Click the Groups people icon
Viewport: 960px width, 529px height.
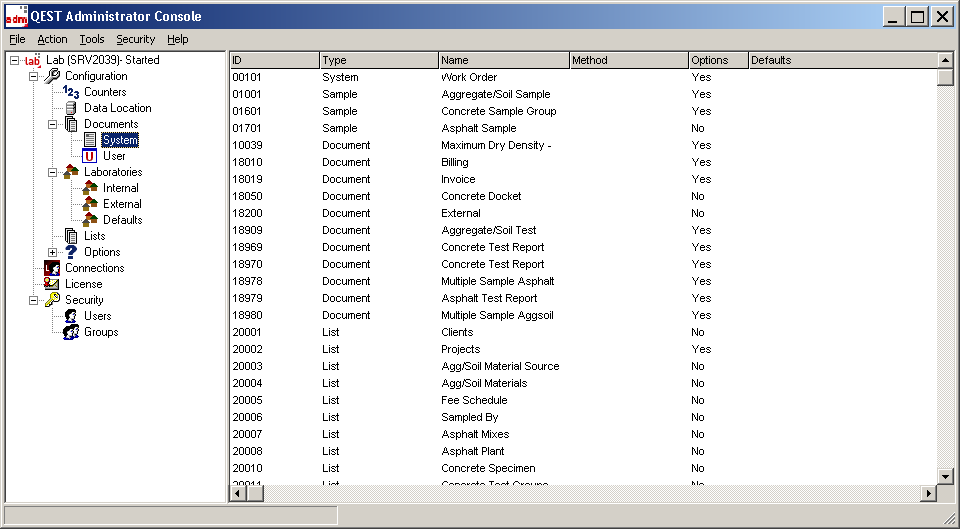click(x=71, y=332)
